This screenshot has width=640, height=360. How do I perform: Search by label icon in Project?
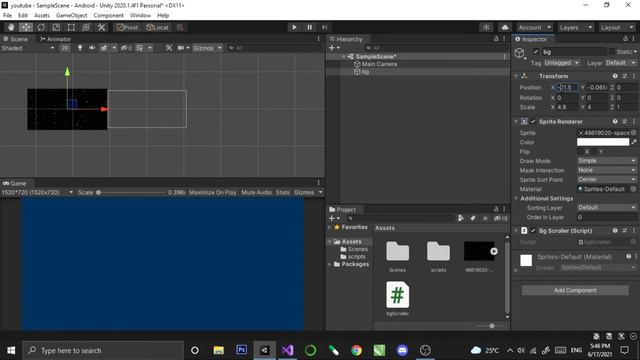coord(473,218)
